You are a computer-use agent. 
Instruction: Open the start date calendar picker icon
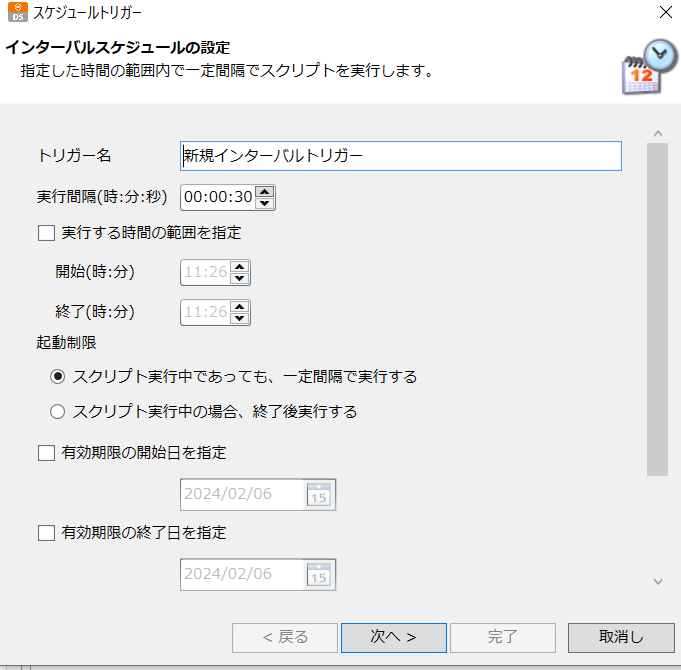pyautogui.click(x=319, y=495)
